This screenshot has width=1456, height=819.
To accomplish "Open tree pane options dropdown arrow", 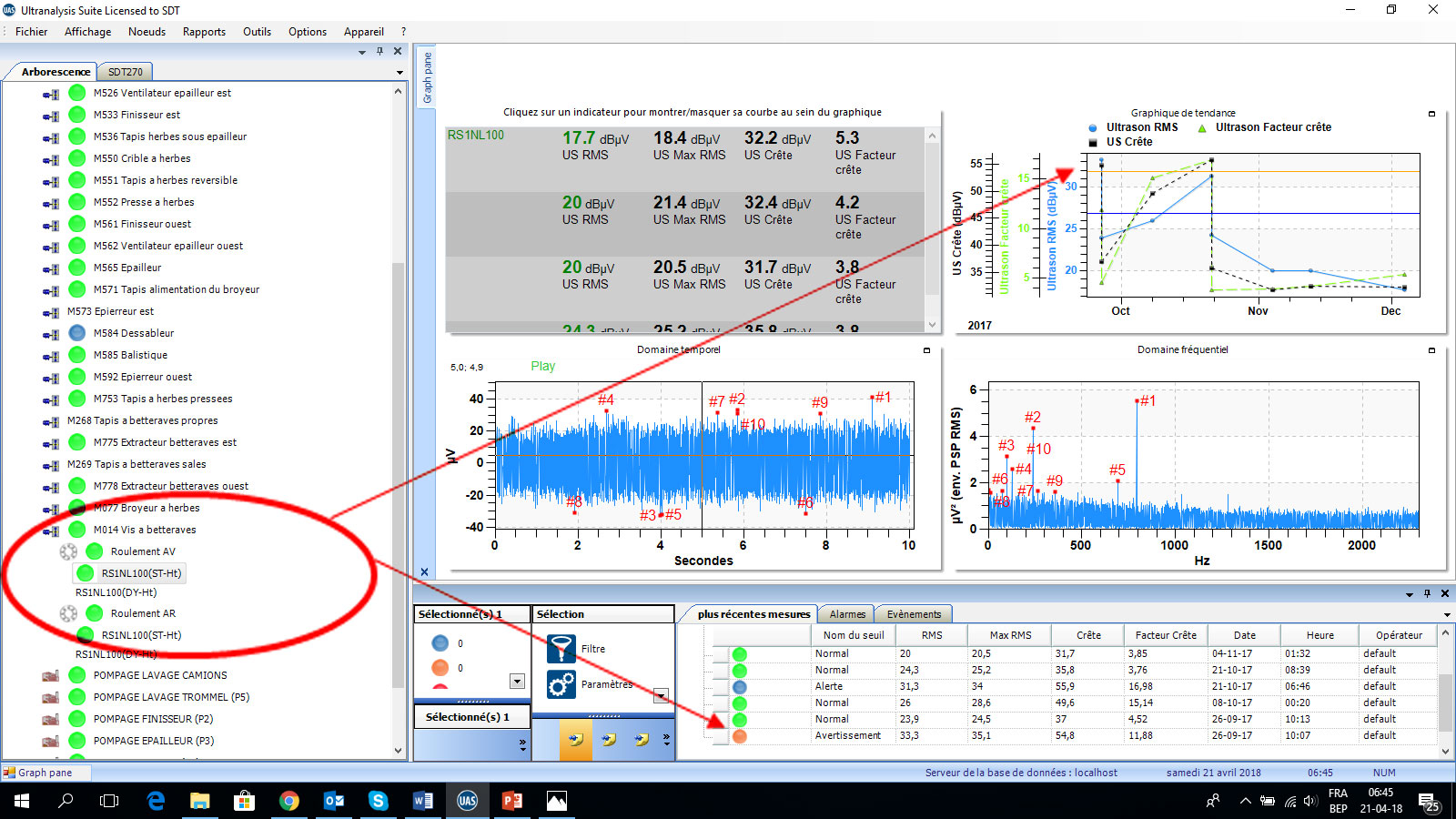I will [x=362, y=52].
